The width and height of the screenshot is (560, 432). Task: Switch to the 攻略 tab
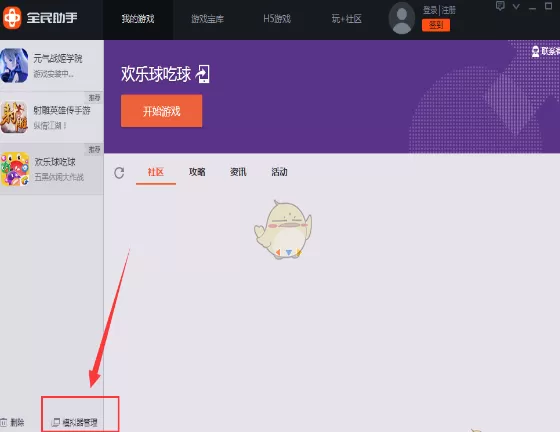point(197,172)
